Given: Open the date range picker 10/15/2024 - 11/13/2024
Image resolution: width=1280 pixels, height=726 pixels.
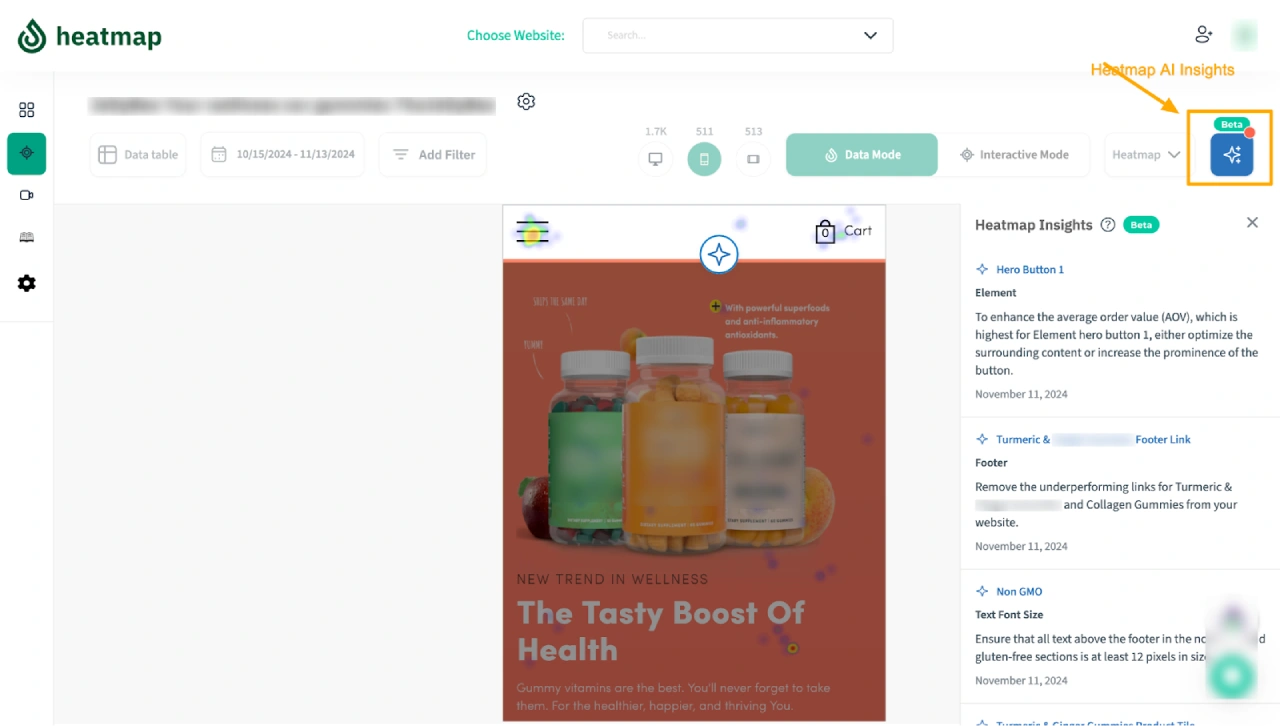Looking at the screenshot, I should pos(282,155).
